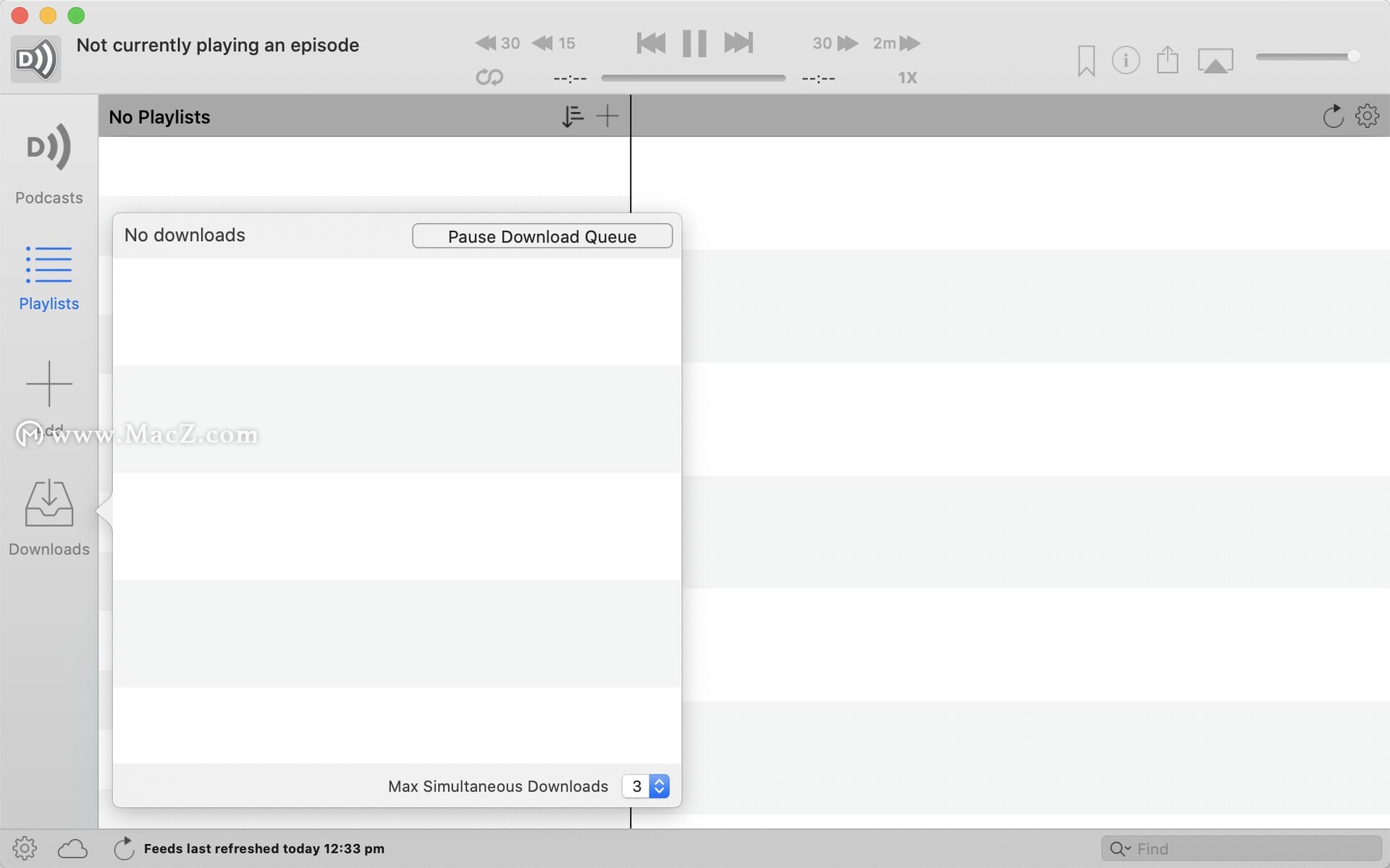Click the playback speed 1X toggle
Screen dimensions: 1390x868
[905, 77]
